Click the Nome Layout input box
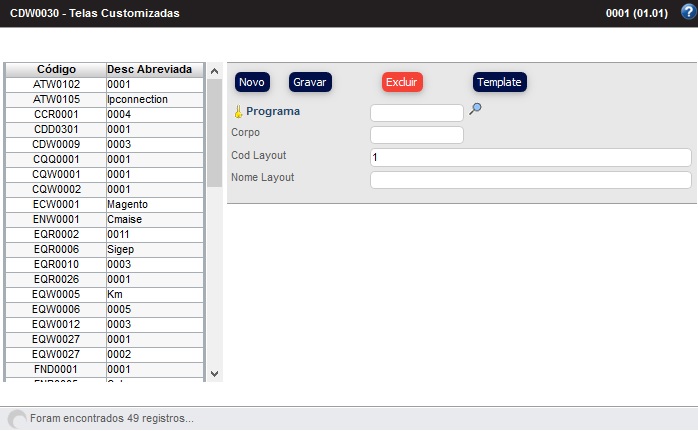The width and height of the screenshot is (698, 431). click(x=530, y=180)
